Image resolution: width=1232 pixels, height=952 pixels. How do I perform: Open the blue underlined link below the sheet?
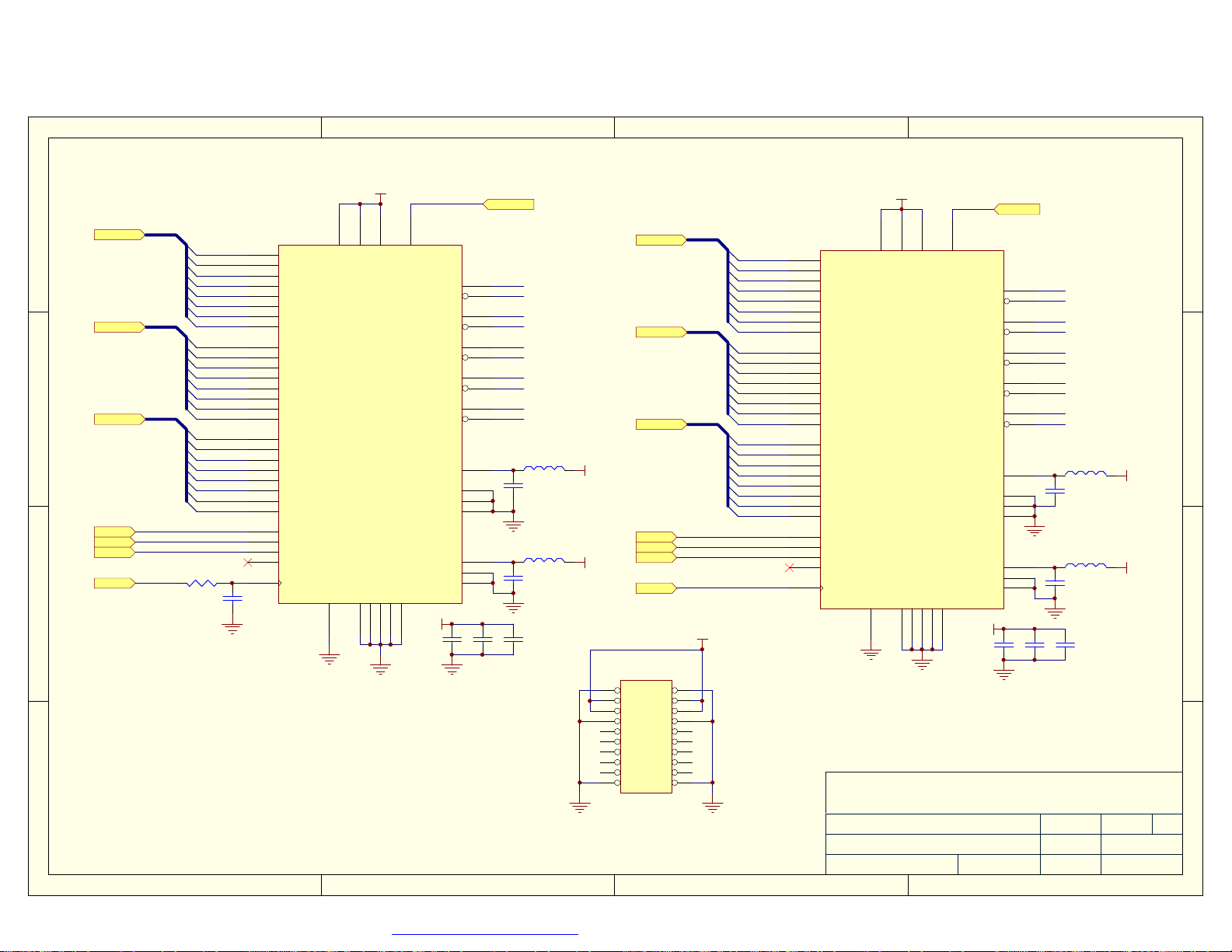pyautogui.click(x=485, y=934)
